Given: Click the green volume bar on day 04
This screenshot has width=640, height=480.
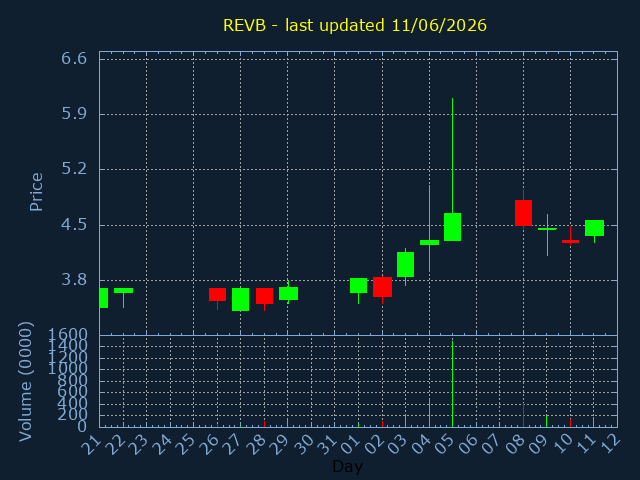Looking at the screenshot, I should 429,413.
